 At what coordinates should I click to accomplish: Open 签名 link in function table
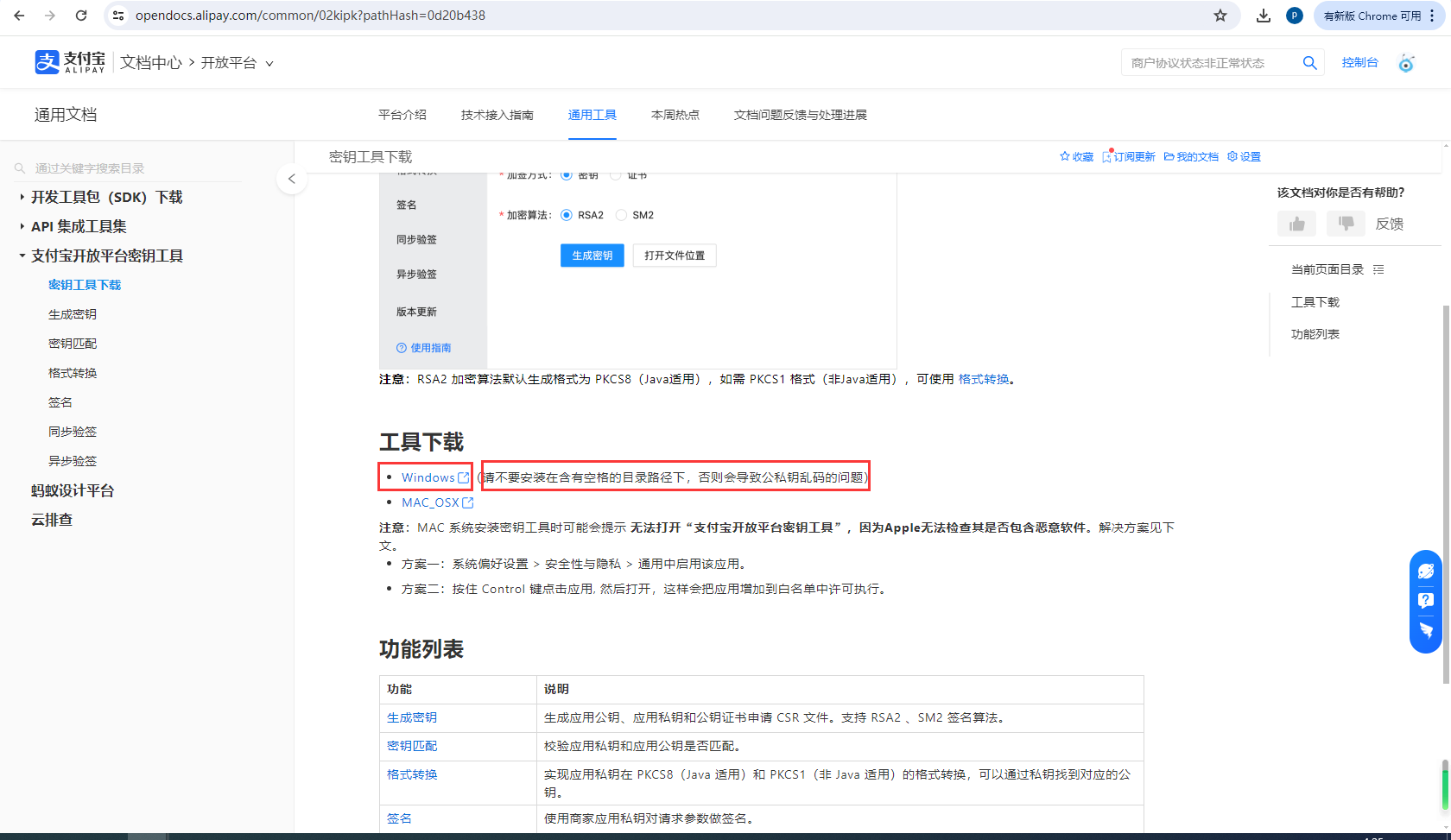point(399,818)
